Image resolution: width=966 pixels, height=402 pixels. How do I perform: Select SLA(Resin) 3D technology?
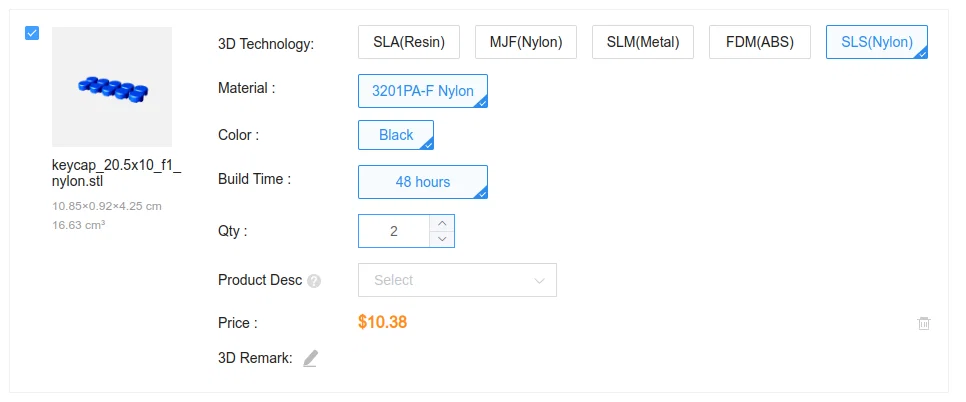408,42
